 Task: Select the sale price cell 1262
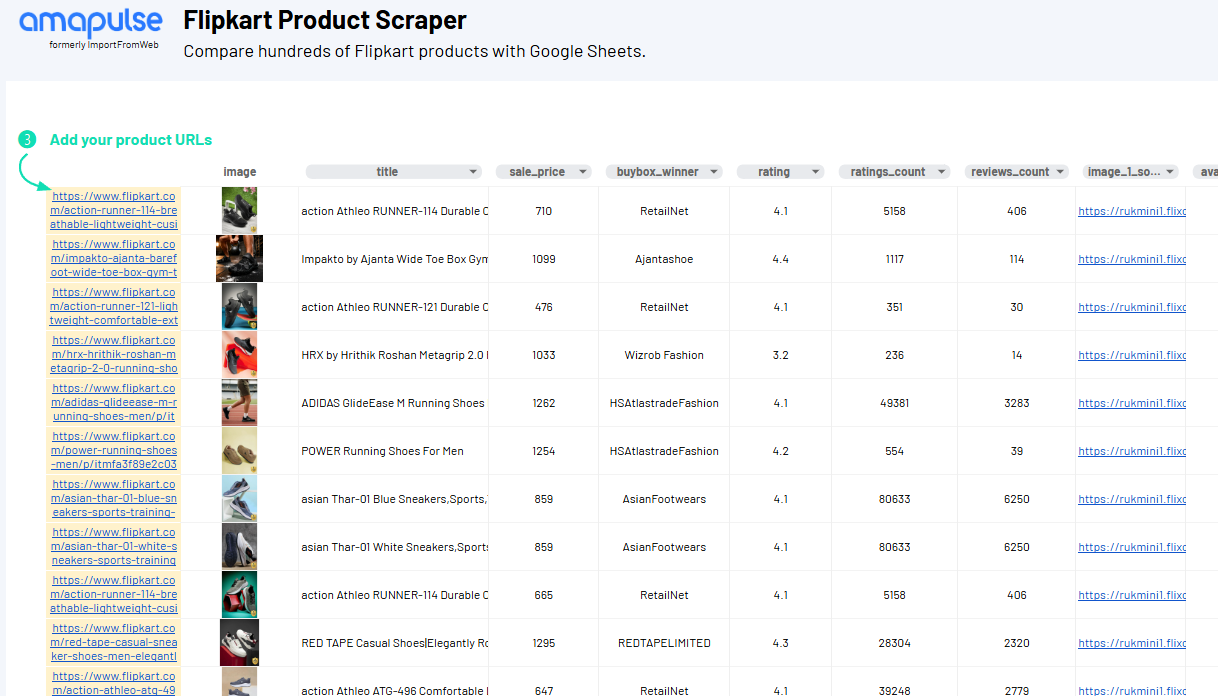(x=544, y=403)
